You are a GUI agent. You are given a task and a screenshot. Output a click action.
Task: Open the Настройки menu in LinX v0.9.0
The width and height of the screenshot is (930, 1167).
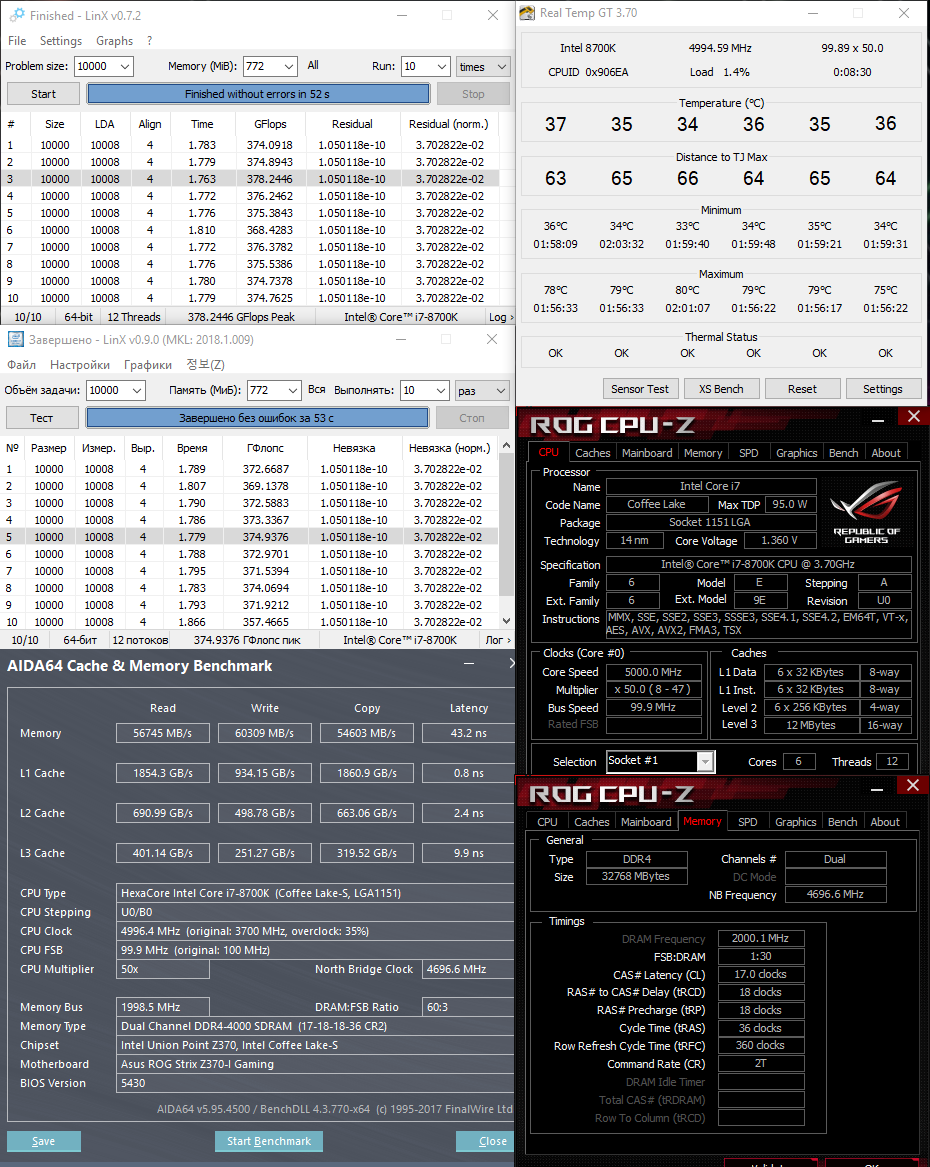point(80,365)
